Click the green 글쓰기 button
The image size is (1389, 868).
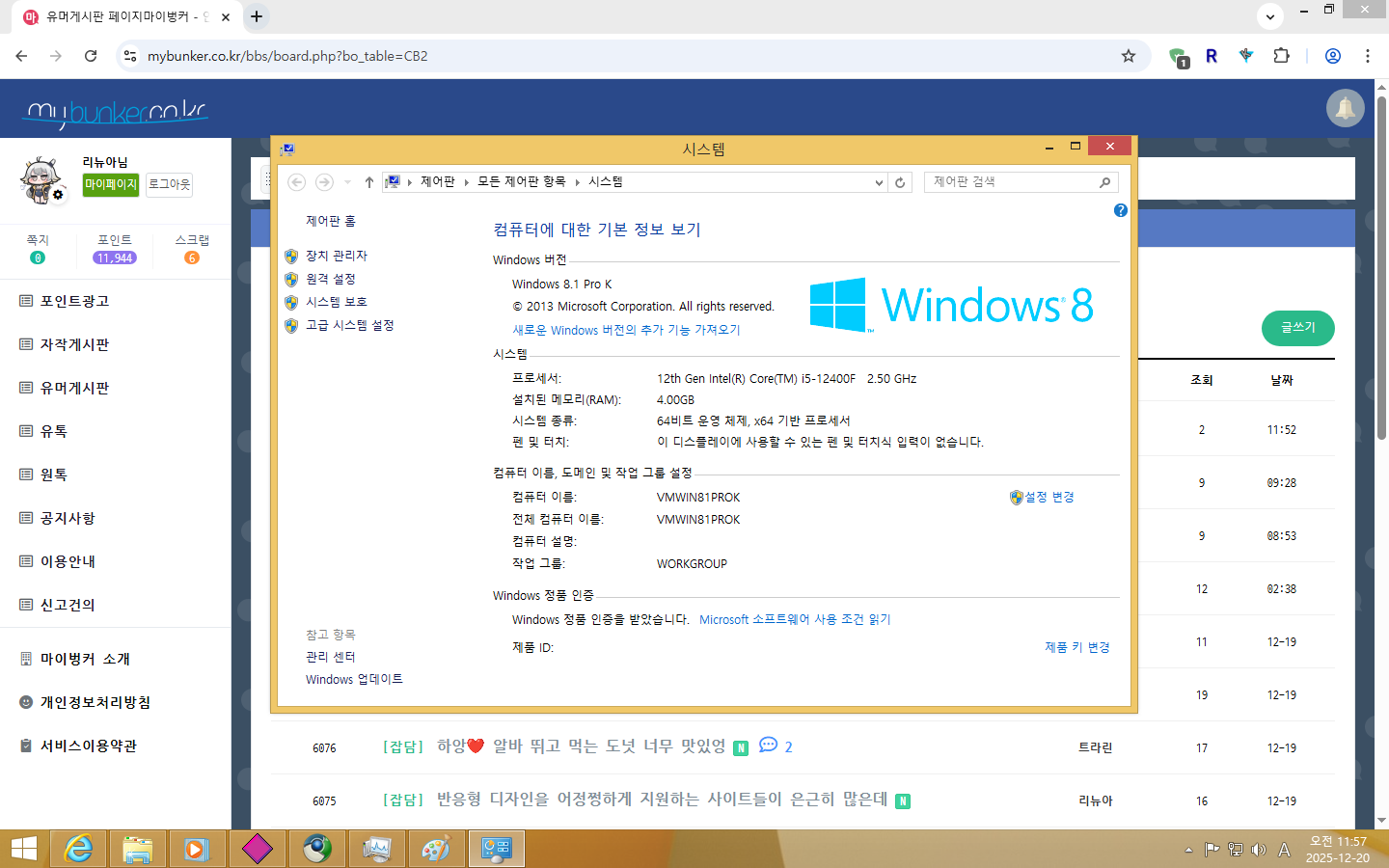(x=1297, y=328)
